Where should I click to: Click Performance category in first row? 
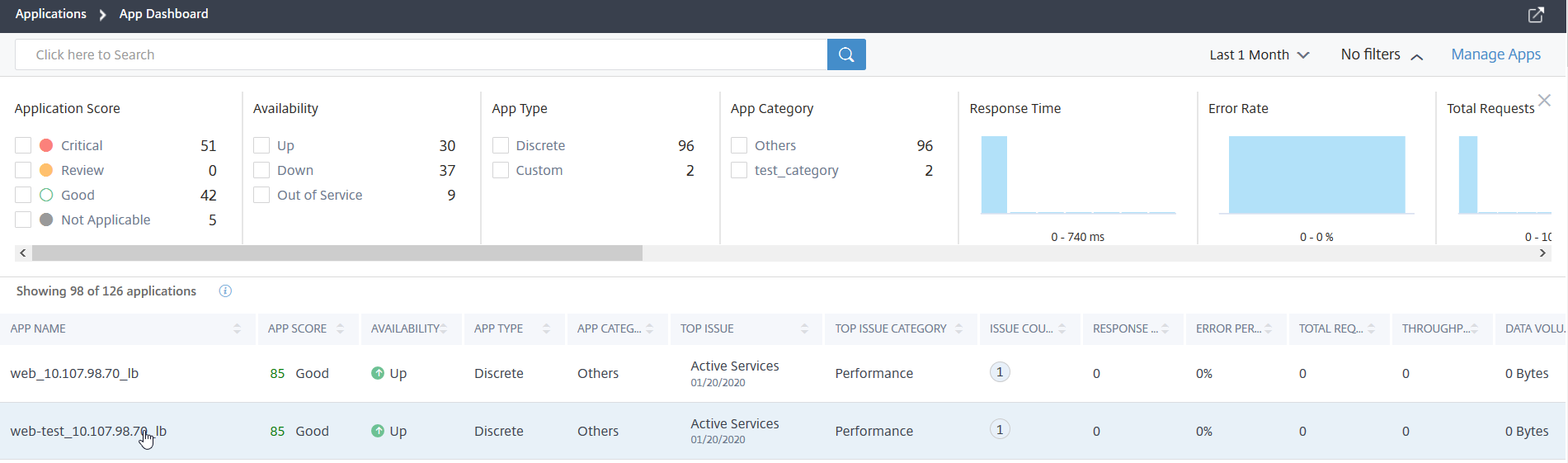click(873, 373)
